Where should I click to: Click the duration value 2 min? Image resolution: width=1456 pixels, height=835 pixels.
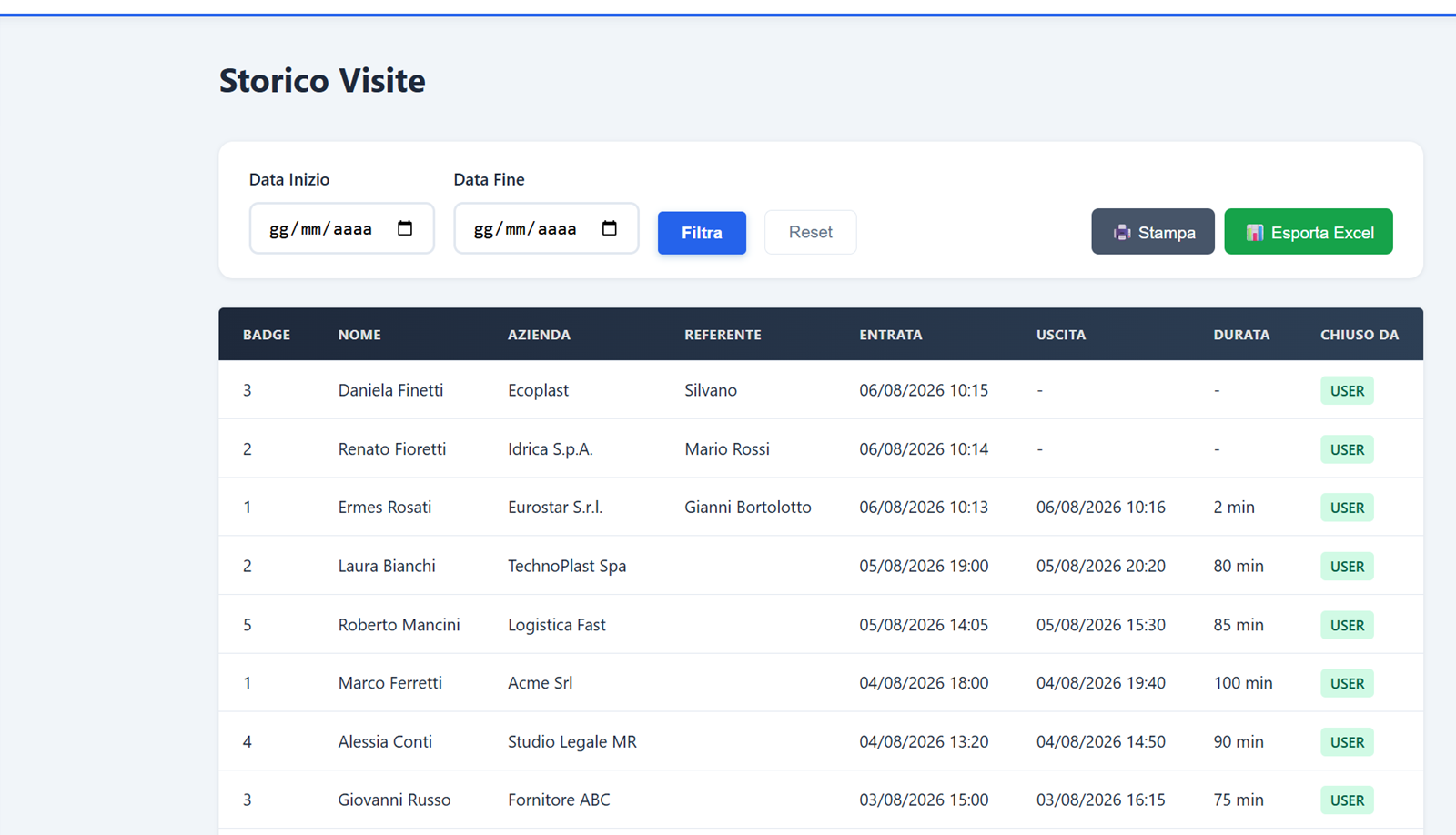[x=1234, y=508]
